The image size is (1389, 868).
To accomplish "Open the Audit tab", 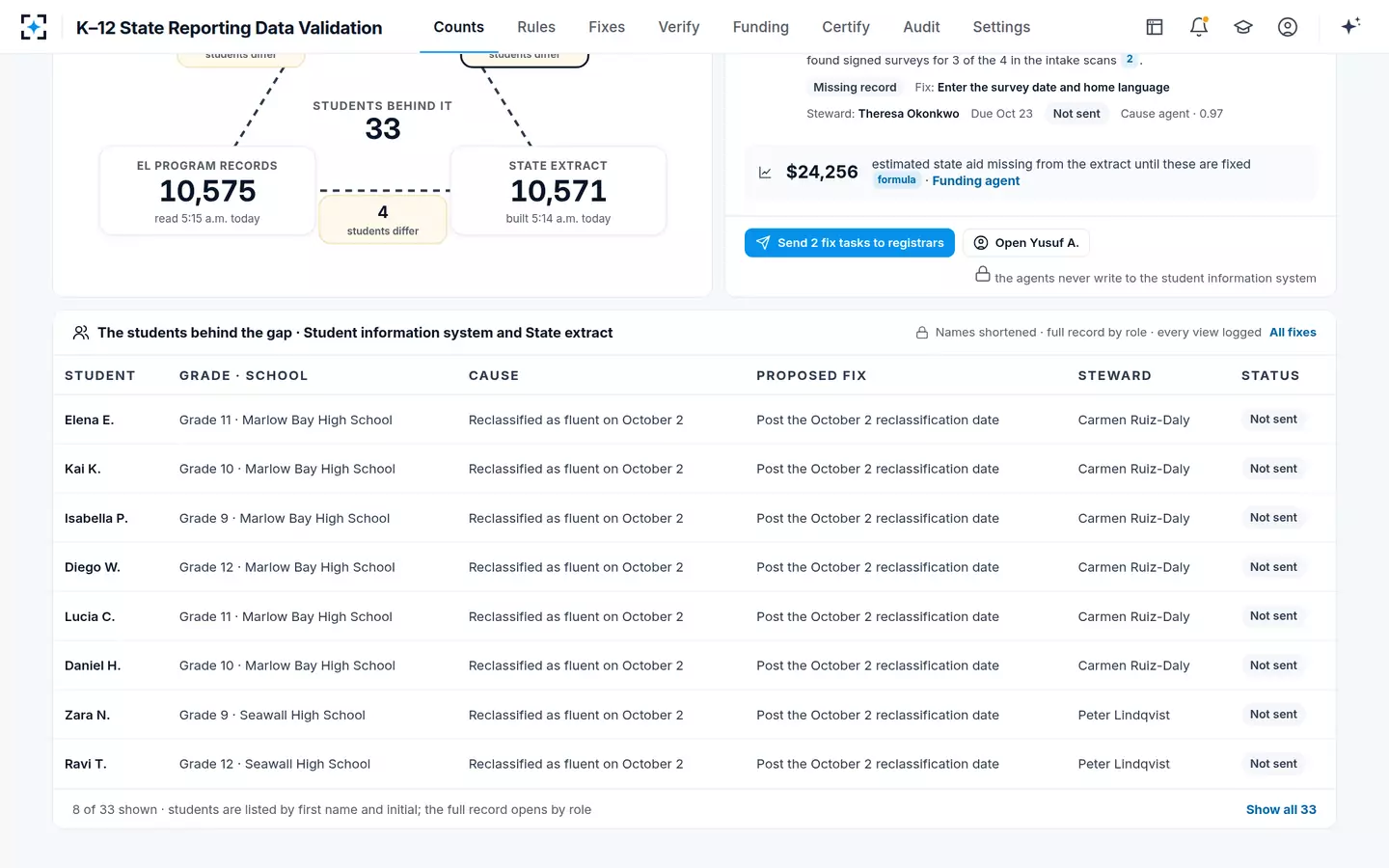I will 921,27.
